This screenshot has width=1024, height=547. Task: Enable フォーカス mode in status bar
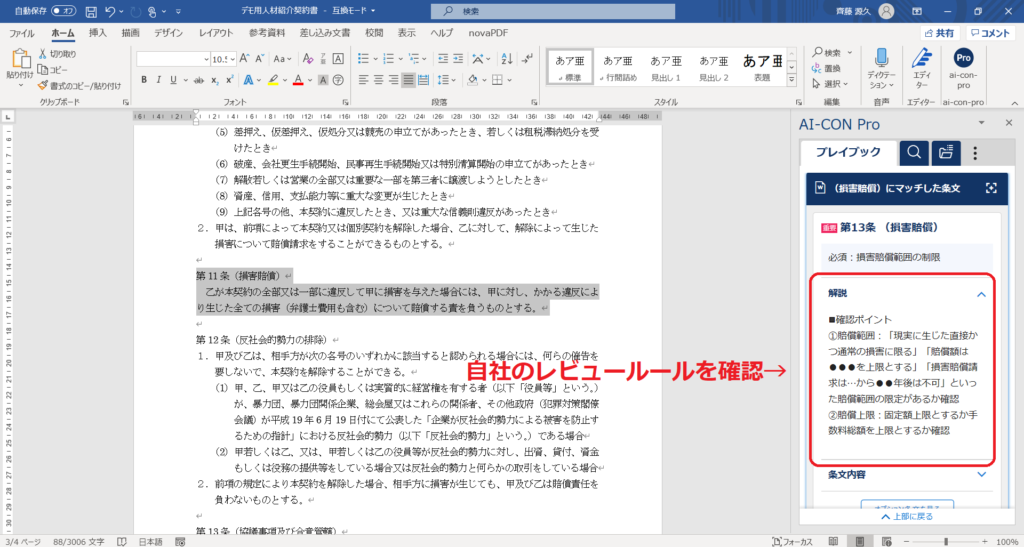point(792,542)
